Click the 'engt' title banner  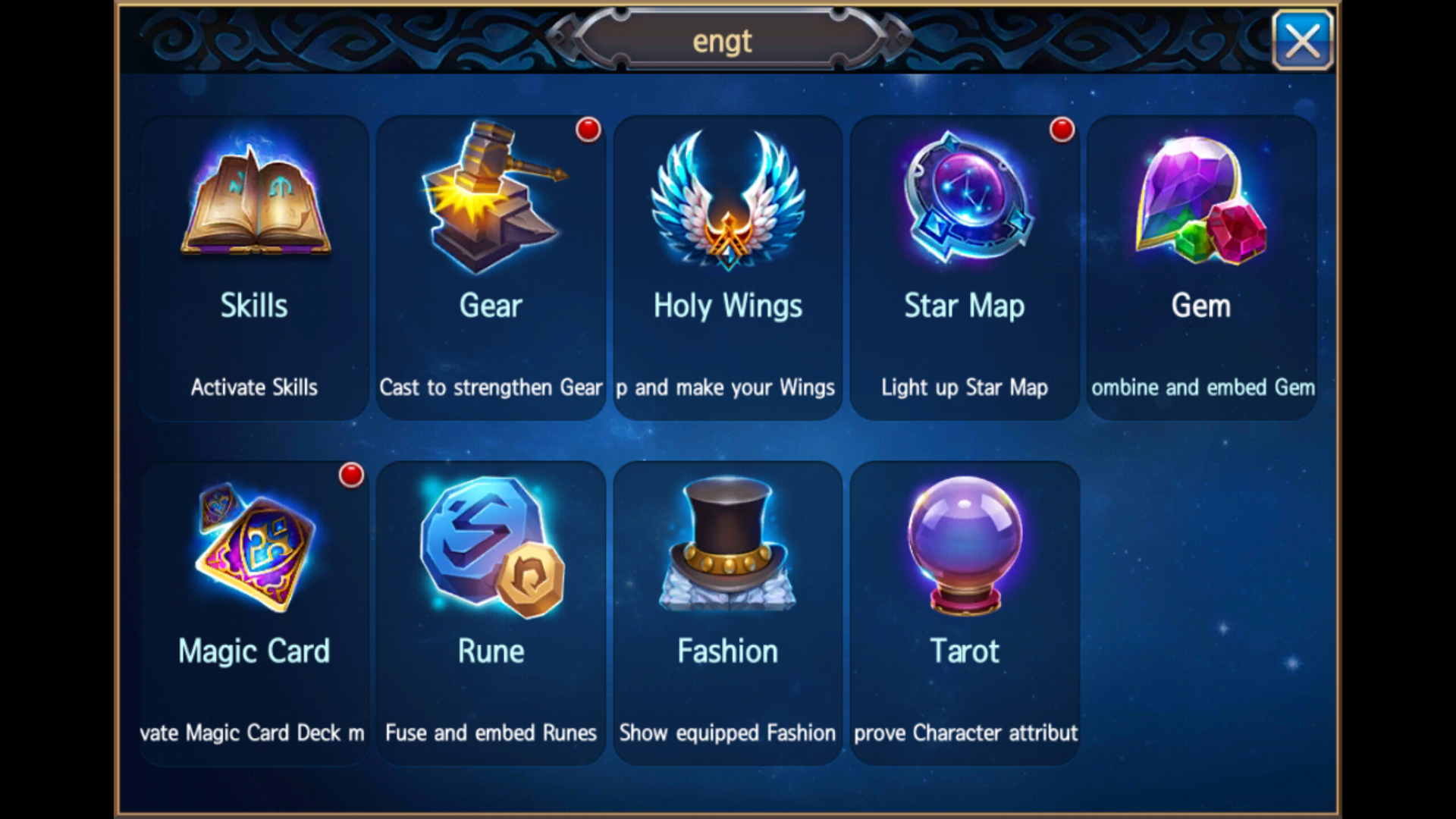[722, 40]
